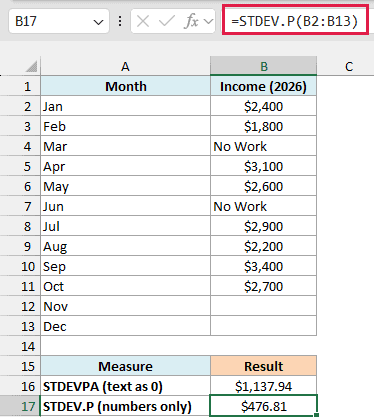Select the empty Nov income cell
Screen dimensions: 374x417
tap(264, 306)
